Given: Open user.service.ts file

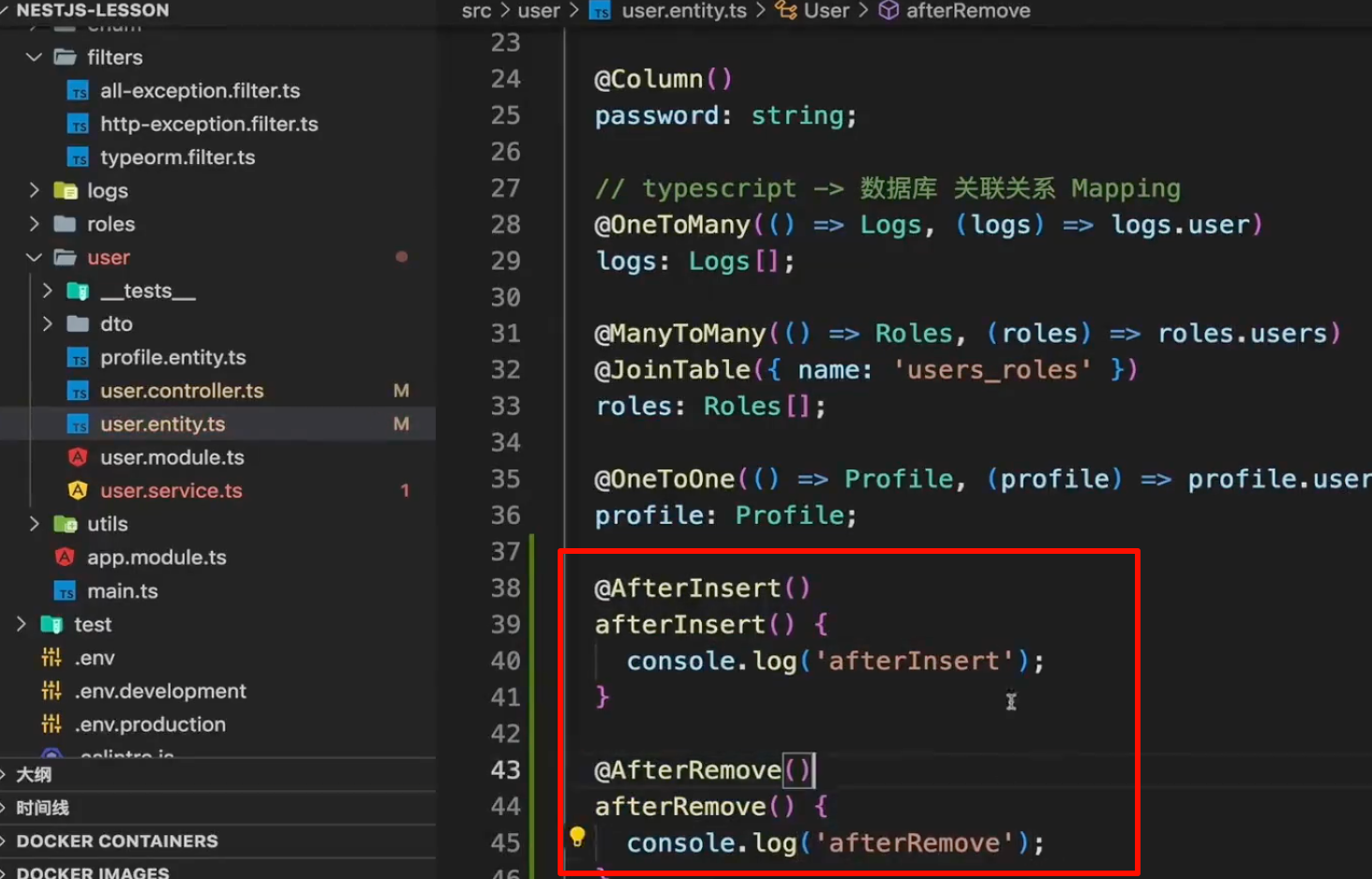Looking at the screenshot, I should pyautogui.click(x=171, y=490).
